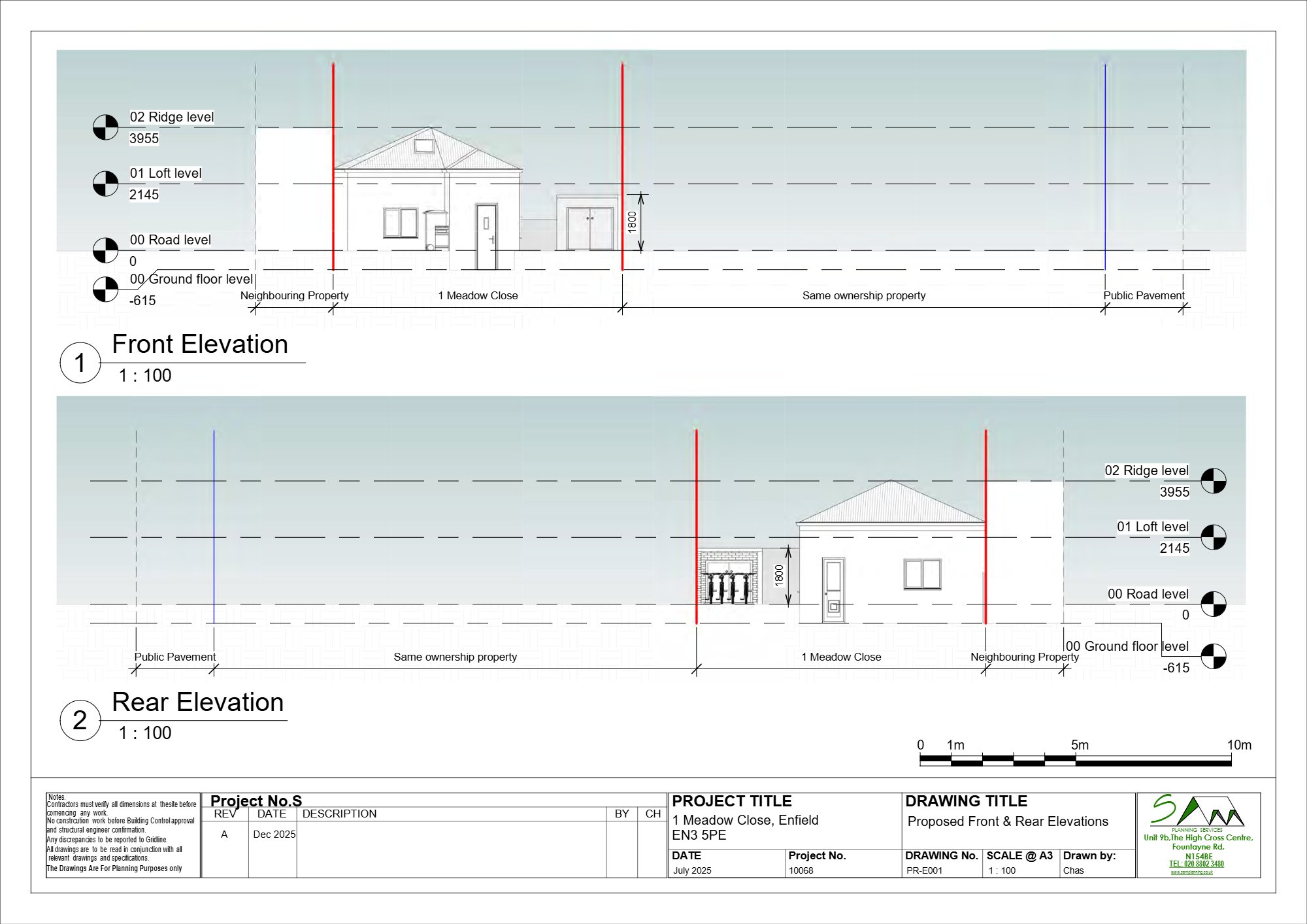Click the 'DESCRIPTION' column header in the revision table
Screen dimensions: 1307x924
(339, 814)
